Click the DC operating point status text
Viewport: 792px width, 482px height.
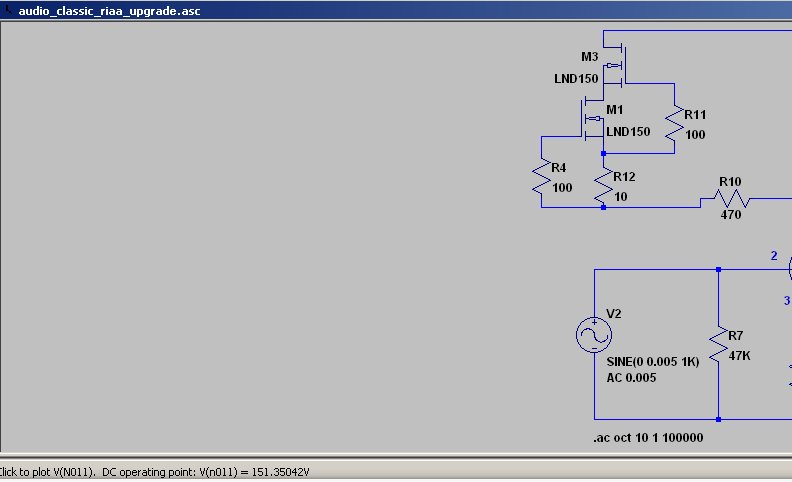point(206,472)
